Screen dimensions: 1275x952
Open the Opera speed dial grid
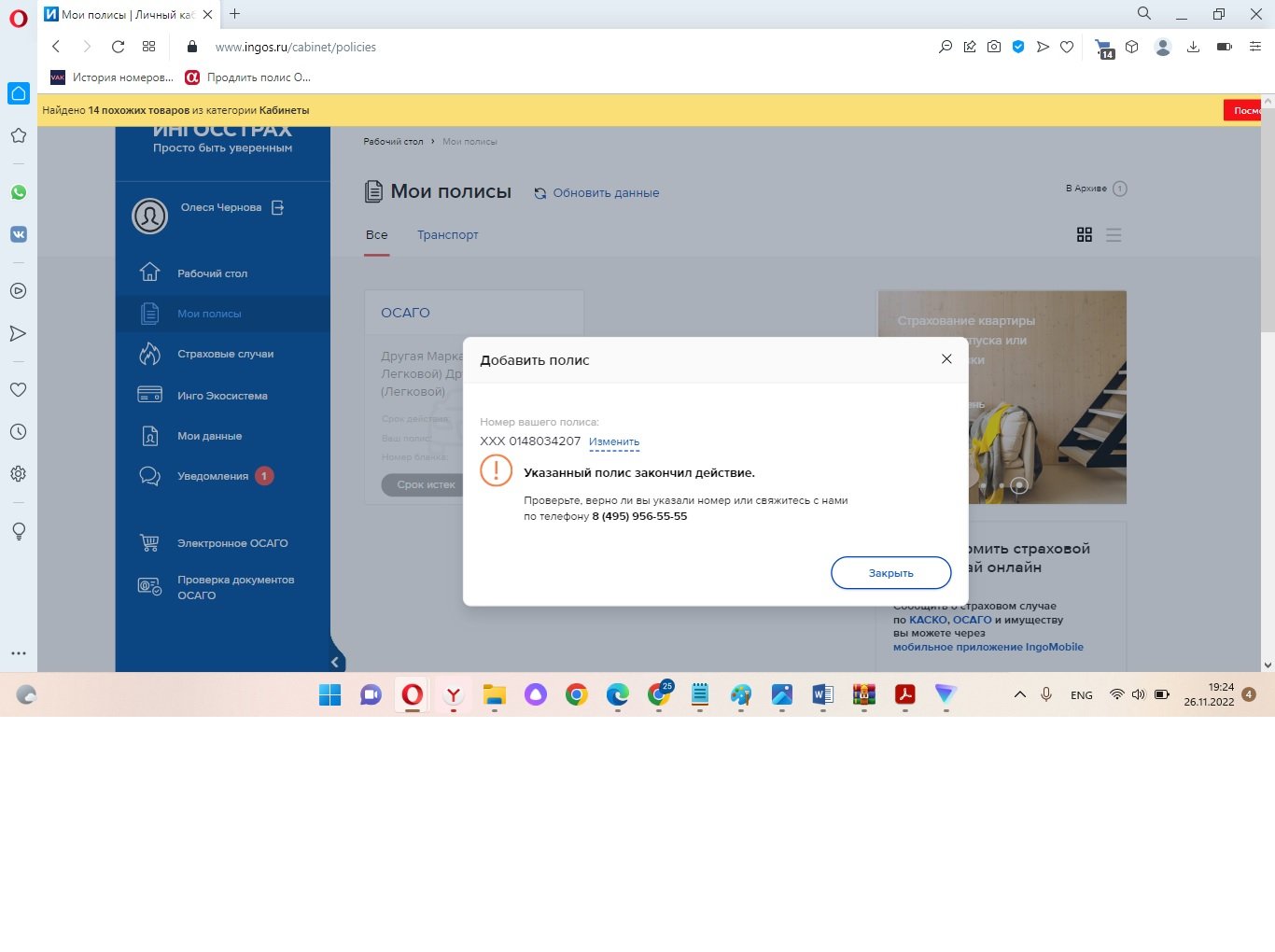coord(148,47)
